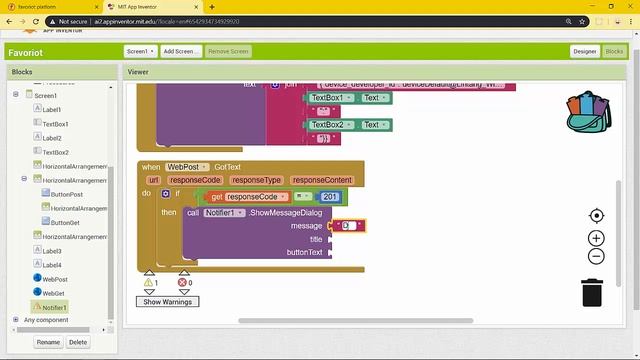Select the Label1 component icon
The width and height of the screenshot is (640, 360).
click(37, 108)
